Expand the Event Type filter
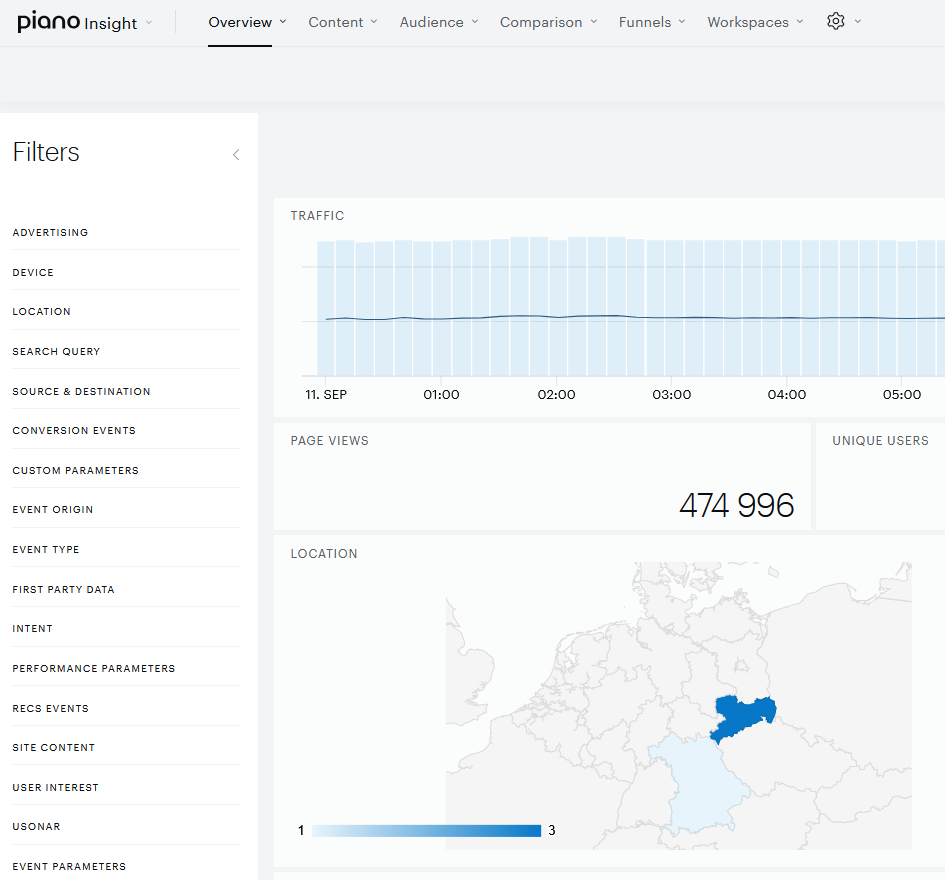The height and width of the screenshot is (880, 945). point(126,550)
